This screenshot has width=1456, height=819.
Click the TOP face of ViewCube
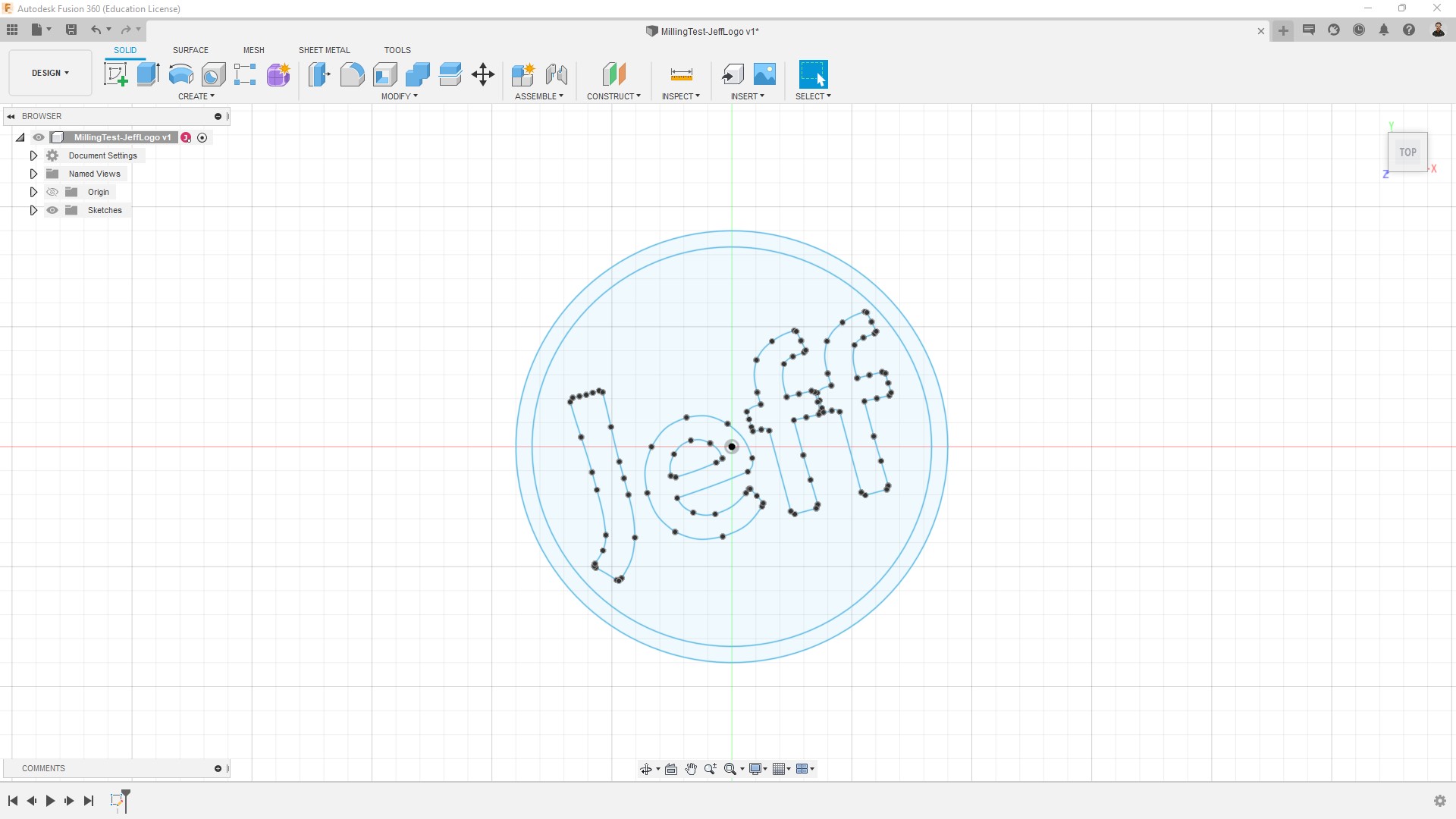tap(1407, 152)
